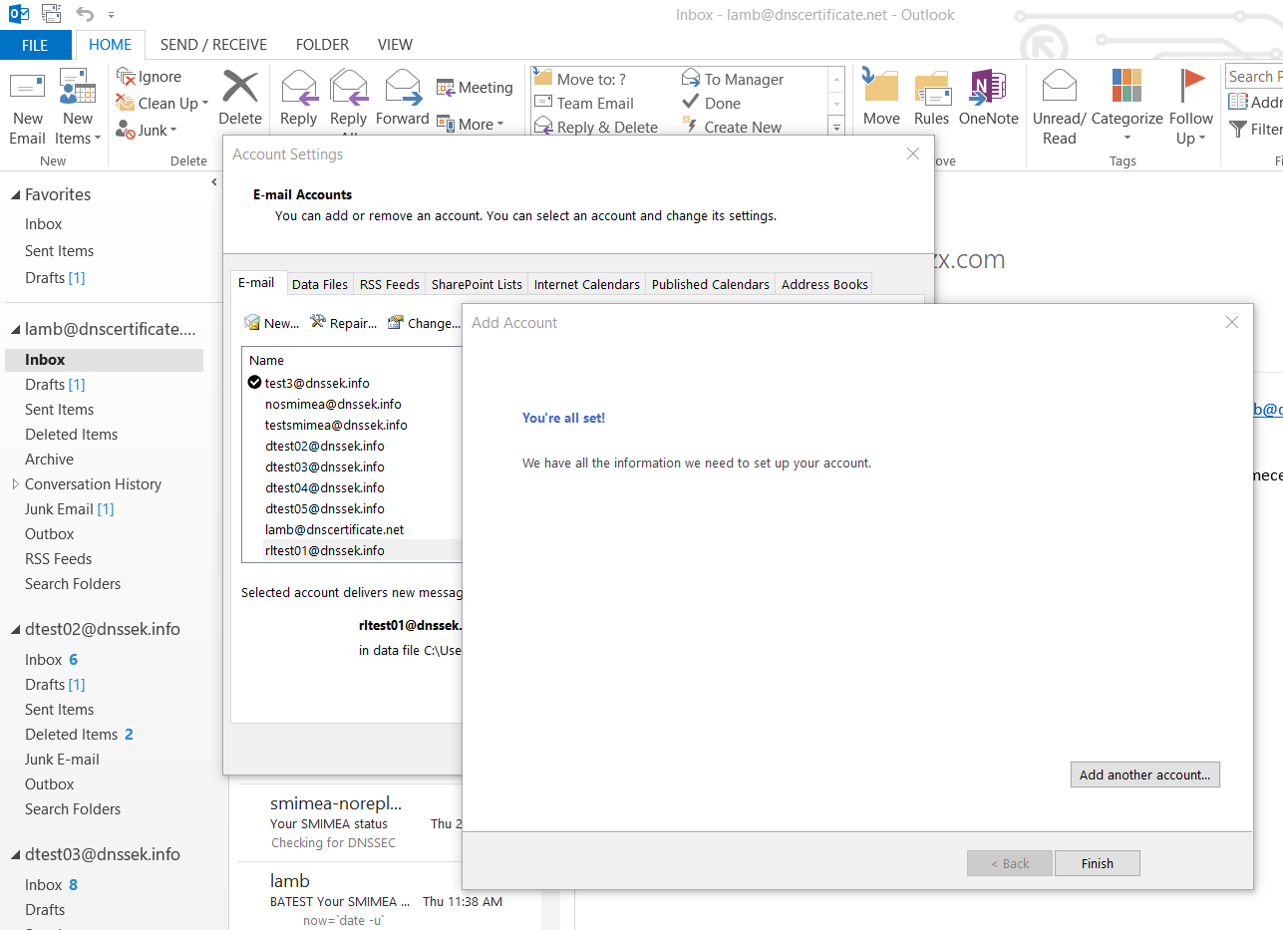
Task: Click the Name column header
Action: click(266, 360)
